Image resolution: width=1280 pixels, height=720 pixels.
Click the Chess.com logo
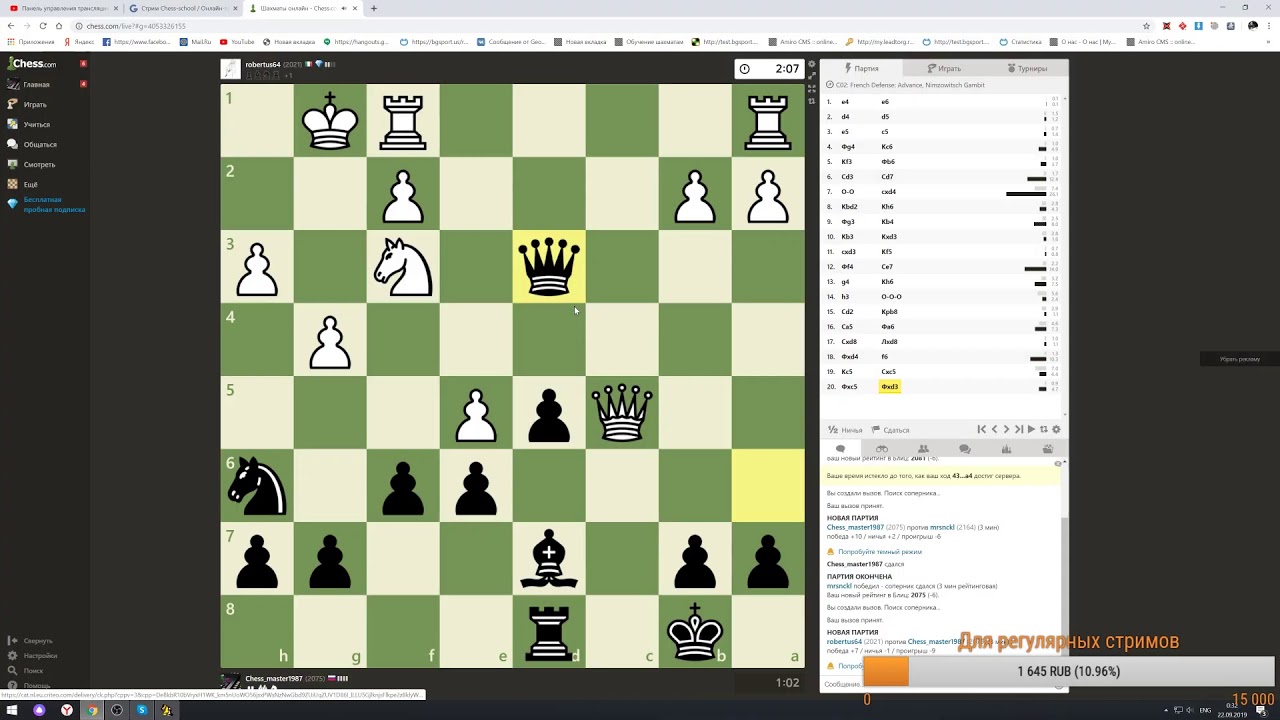[32, 63]
